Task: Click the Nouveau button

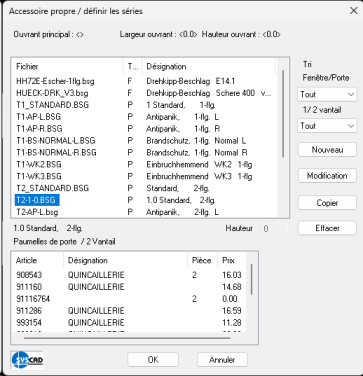Action: pos(327,150)
